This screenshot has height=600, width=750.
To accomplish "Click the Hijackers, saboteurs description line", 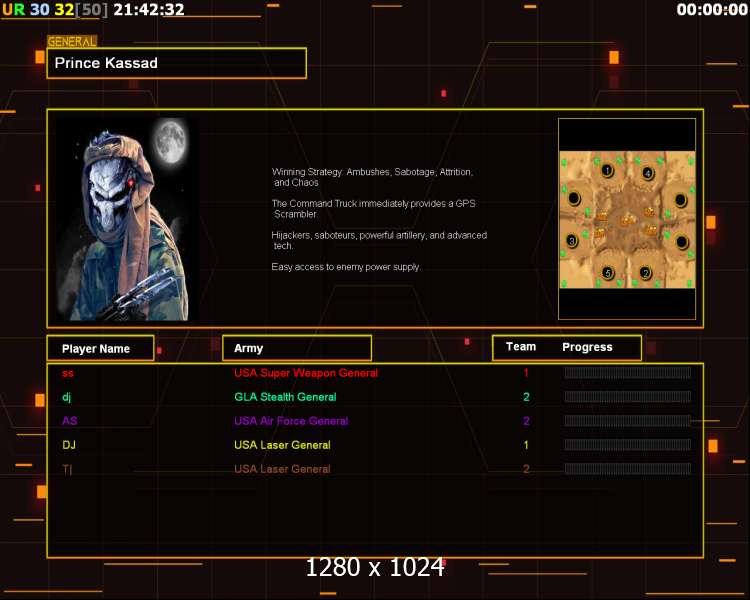I will tap(379, 240).
